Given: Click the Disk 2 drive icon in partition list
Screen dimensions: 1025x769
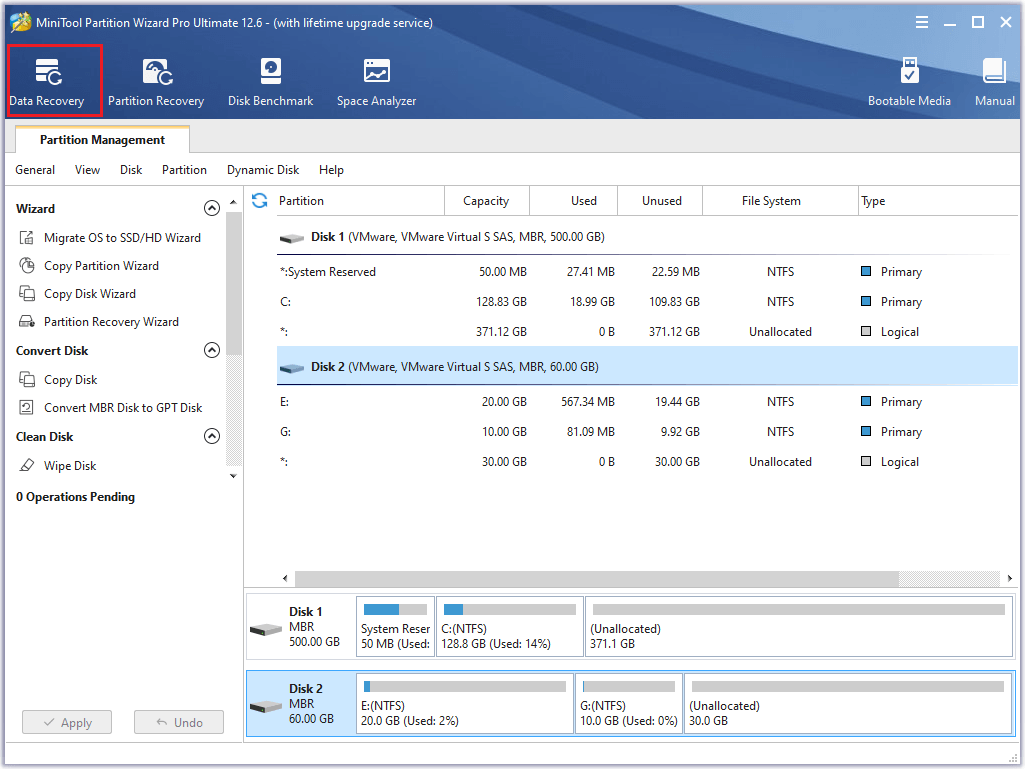Looking at the screenshot, I should click(292, 368).
